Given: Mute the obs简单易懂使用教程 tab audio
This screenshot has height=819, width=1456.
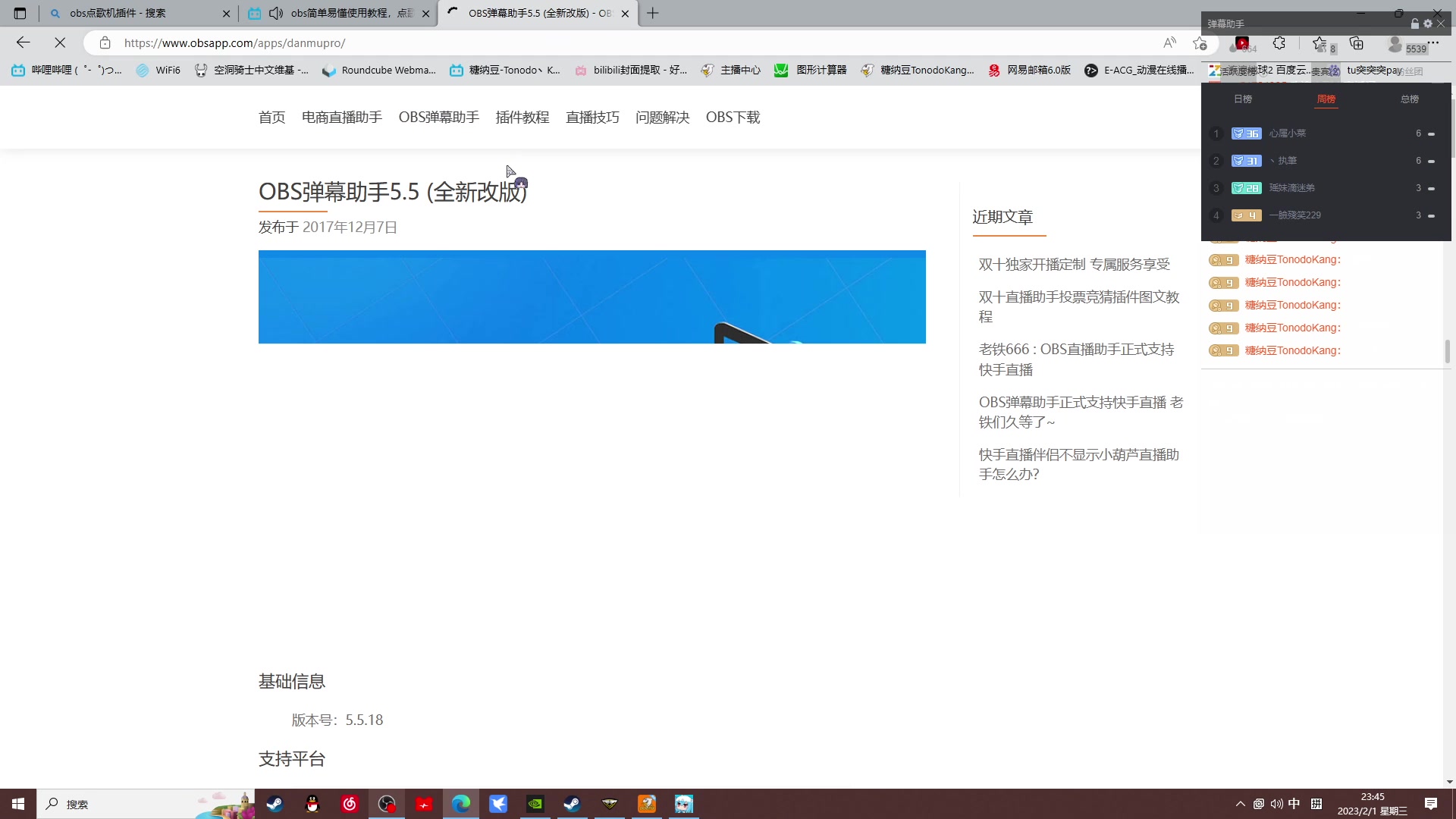Looking at the screenshot, I should (276, 13).
